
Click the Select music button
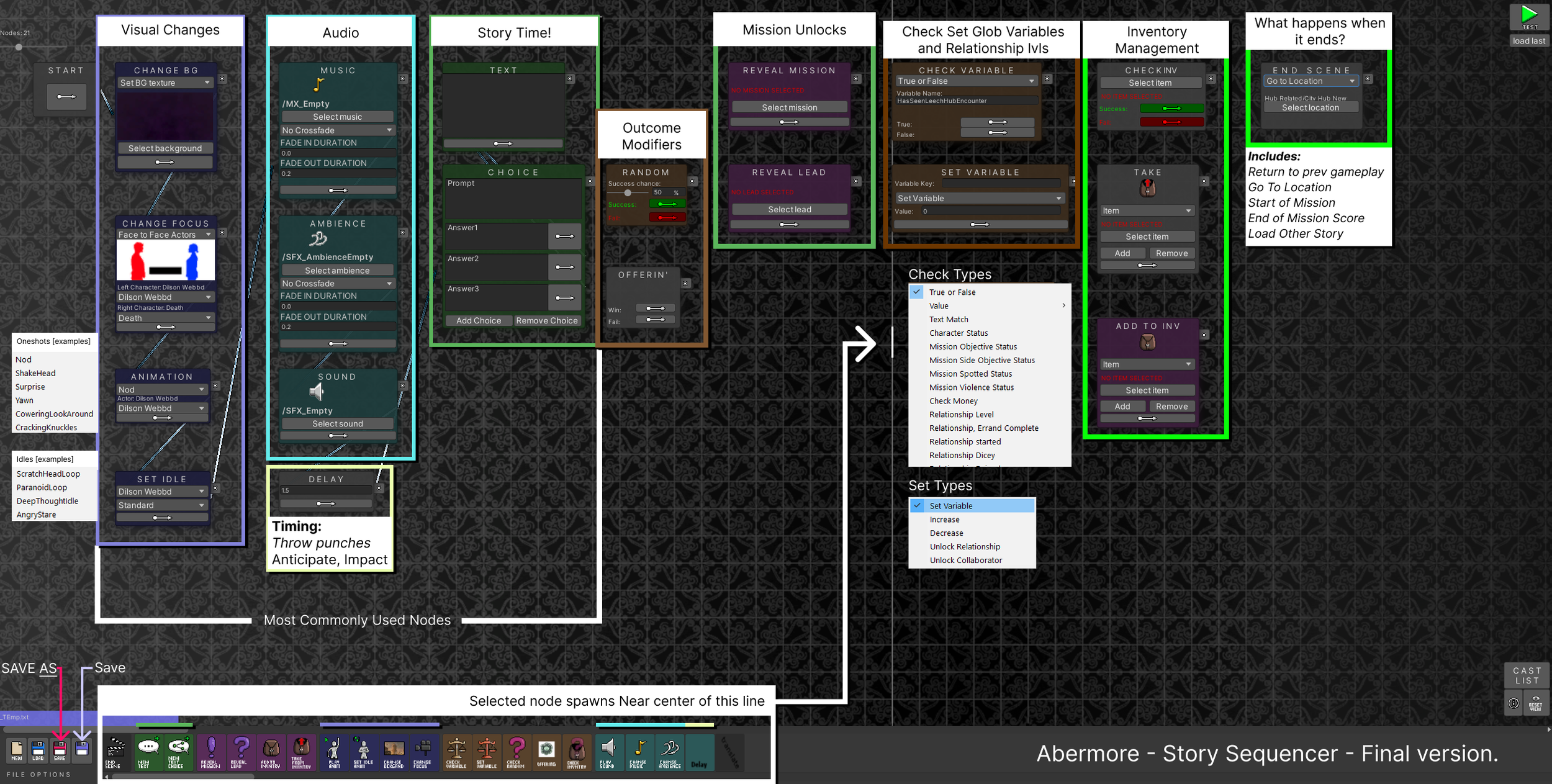(x=337, y=117)
